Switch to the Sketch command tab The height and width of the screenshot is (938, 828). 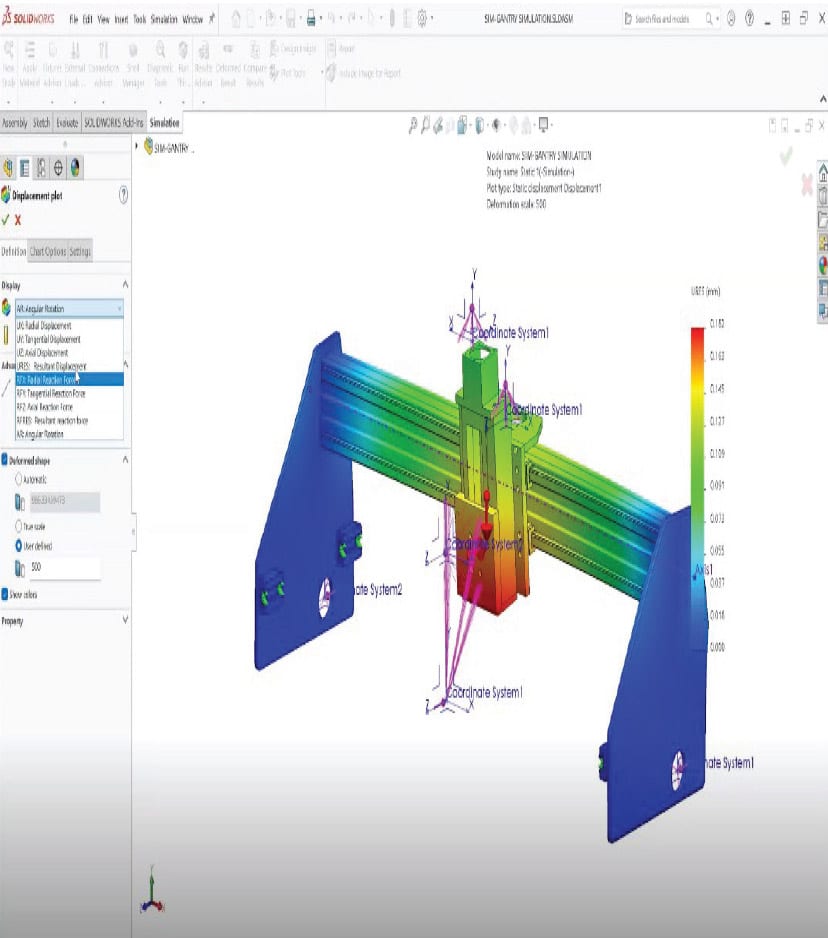click(x=41, y=123)
